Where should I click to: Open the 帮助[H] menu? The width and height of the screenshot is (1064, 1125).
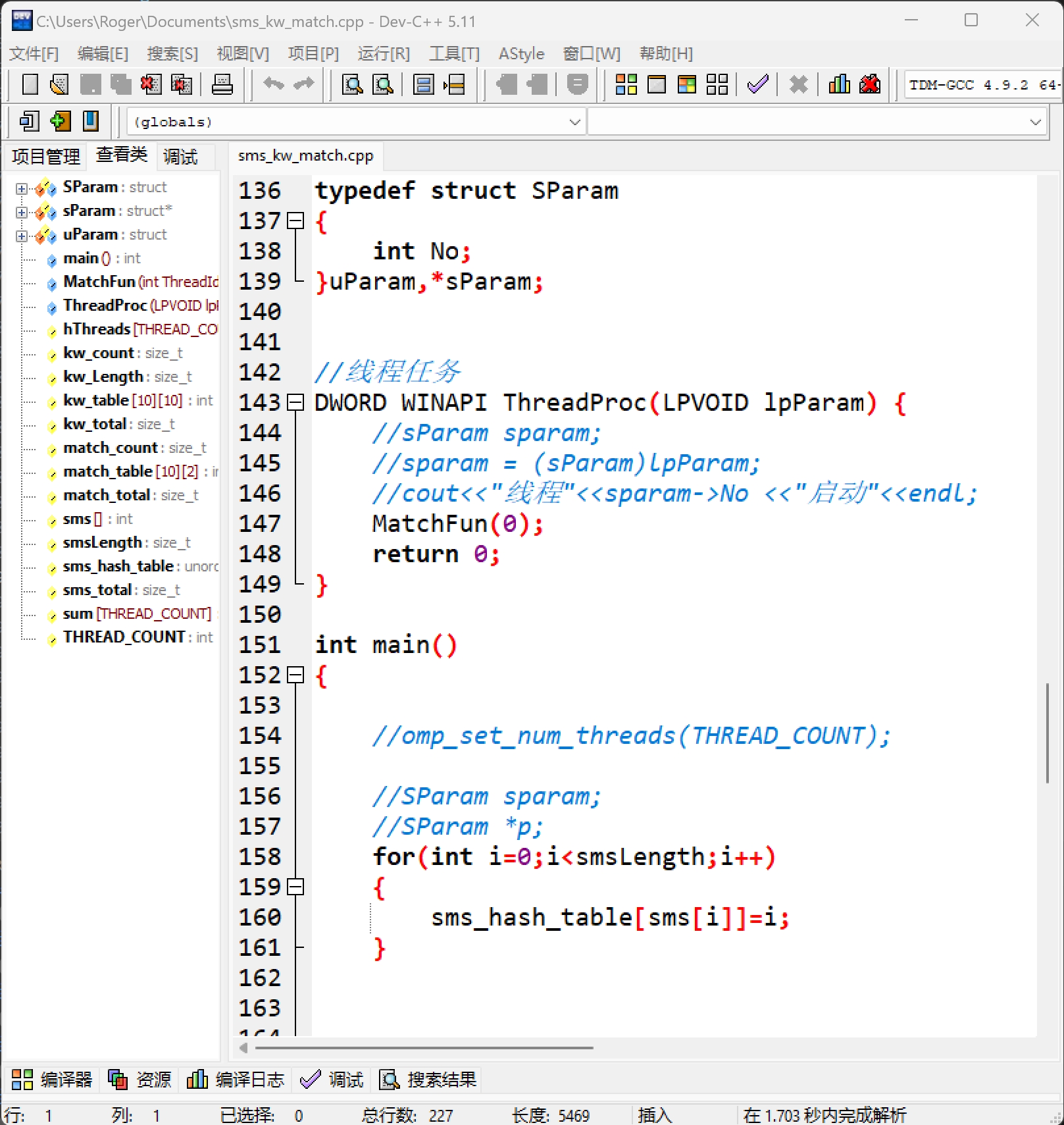click(666, 53)
